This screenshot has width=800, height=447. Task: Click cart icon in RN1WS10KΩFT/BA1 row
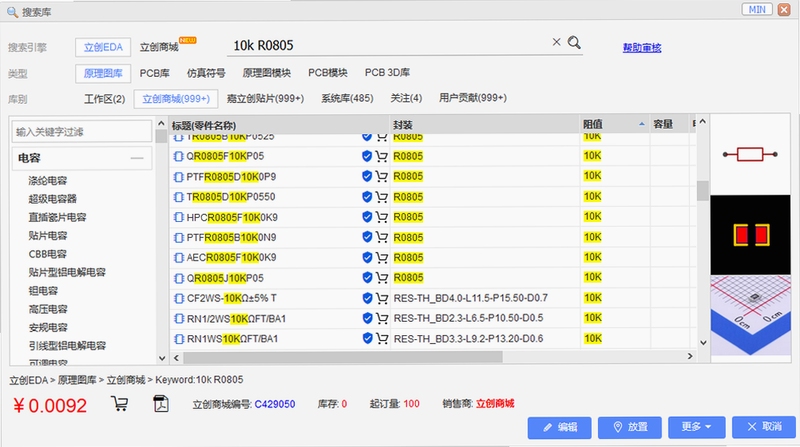(x=381, y=338)
